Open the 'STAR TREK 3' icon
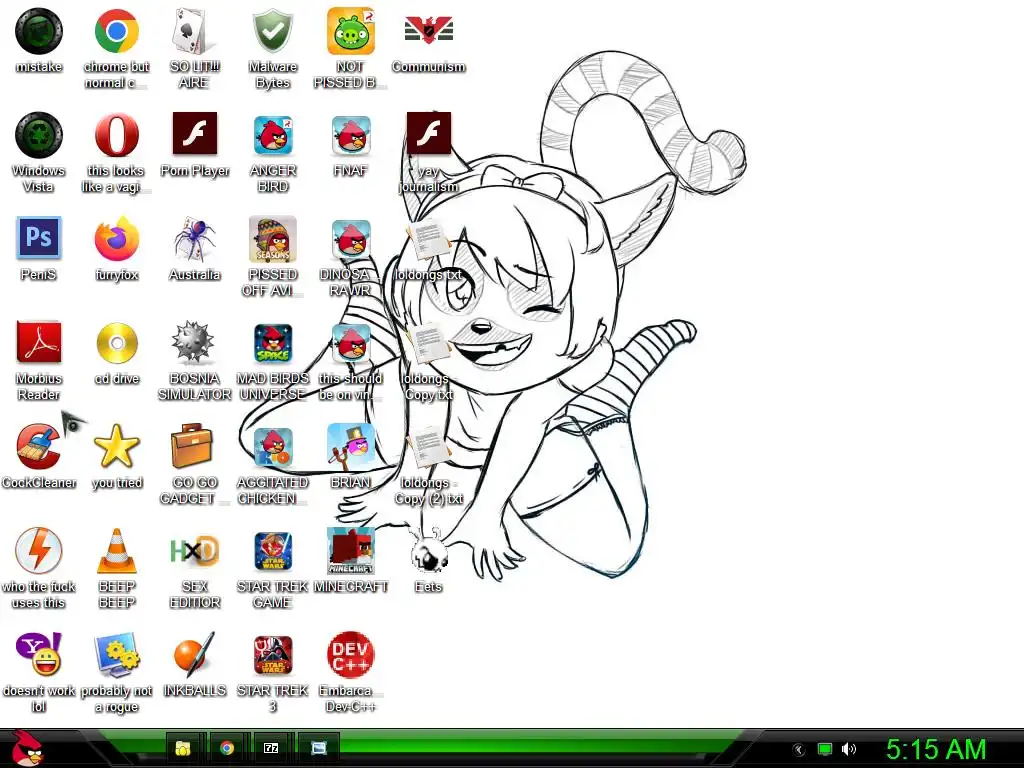Screen dimensions: 1024x768 pos(272,654)
